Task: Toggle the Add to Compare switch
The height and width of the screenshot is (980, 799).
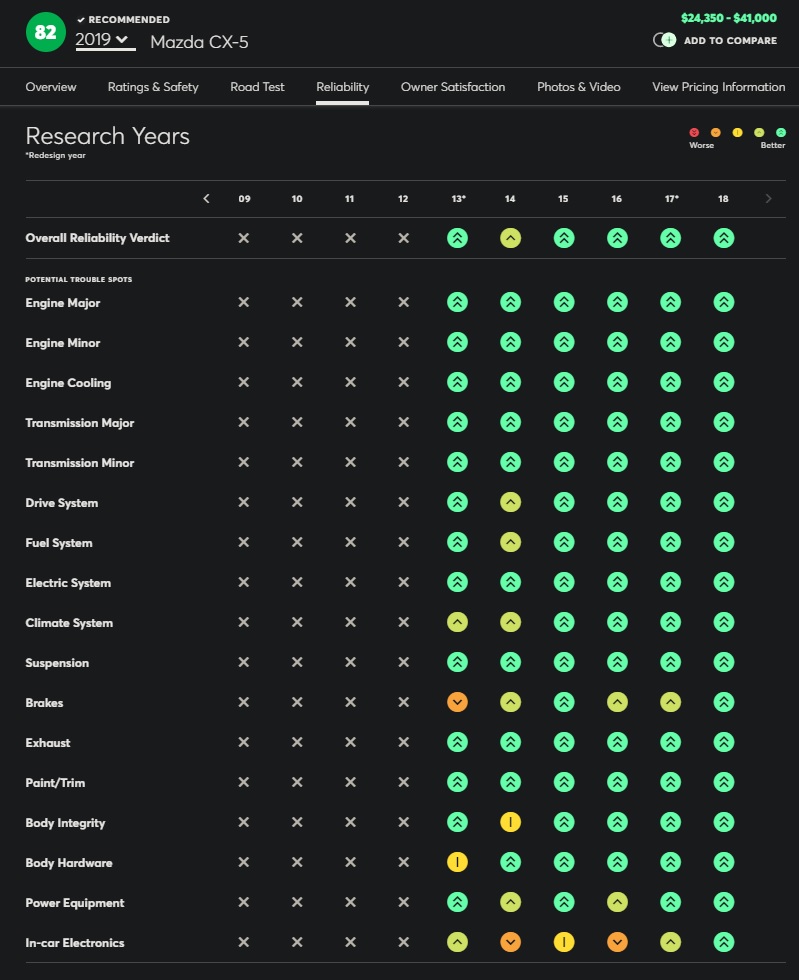Action: [665, 41]
